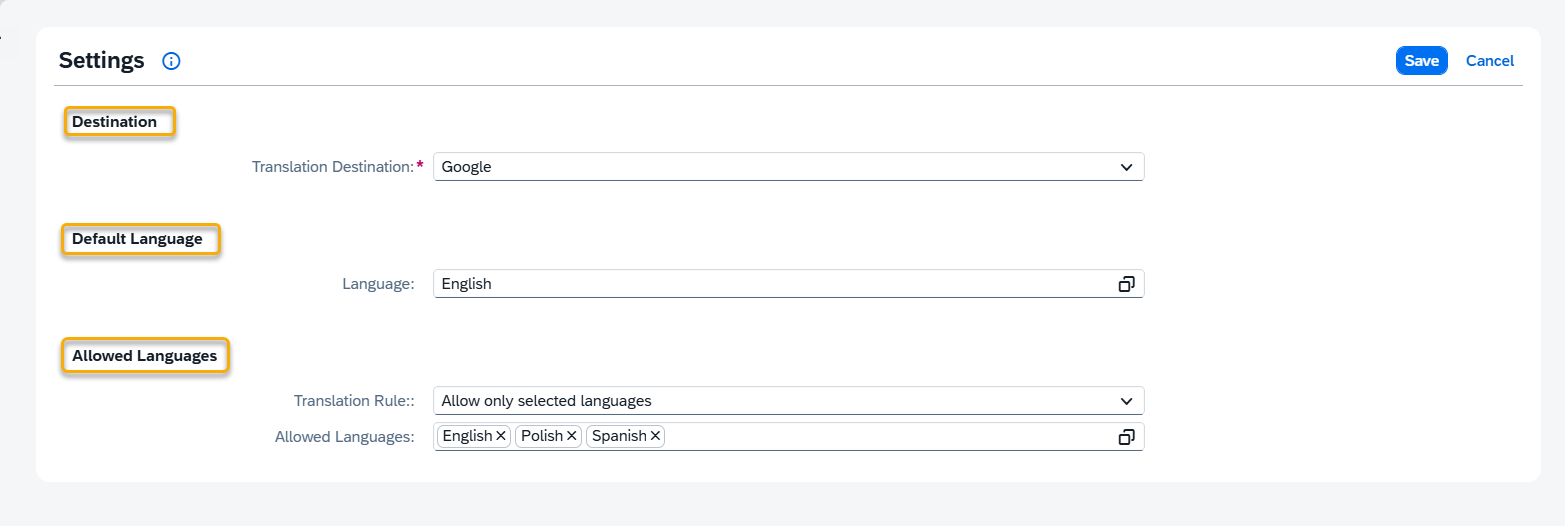Screen dimensions: 1565x526
Task: Expand the Translation Destination dropdown arrow
Action: pyautogui.click(x=1126, y=167)
